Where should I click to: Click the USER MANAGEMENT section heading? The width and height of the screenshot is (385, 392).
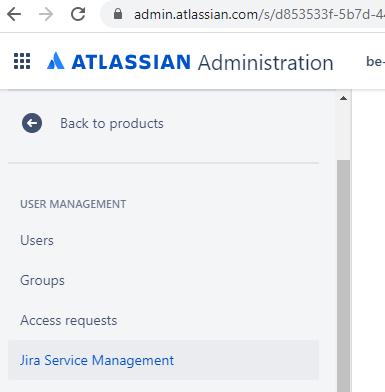coord(73,204)
